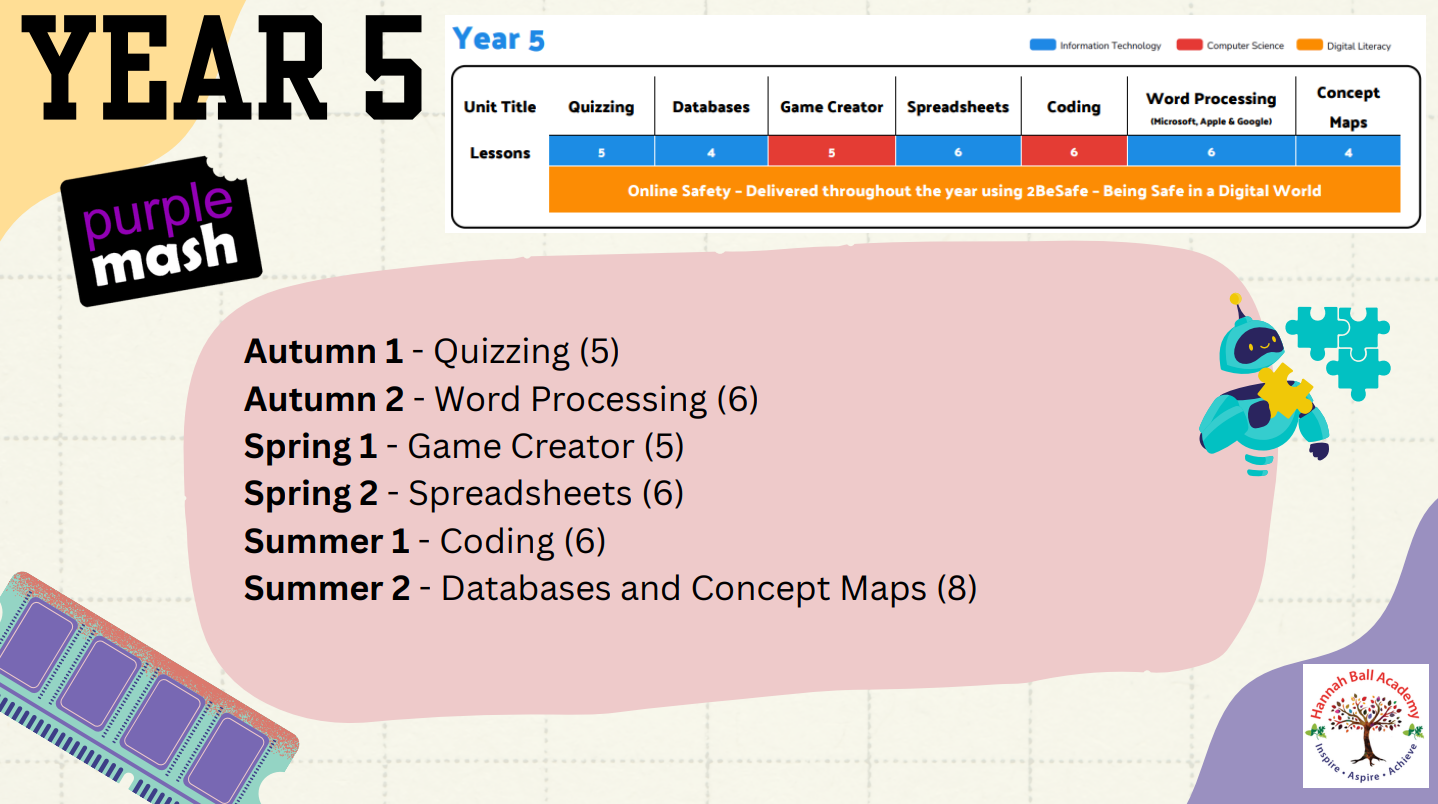Click the Purple Mash logo
Image resolution: width=1438 pixels, height=804 pixels.
point(160,230)
